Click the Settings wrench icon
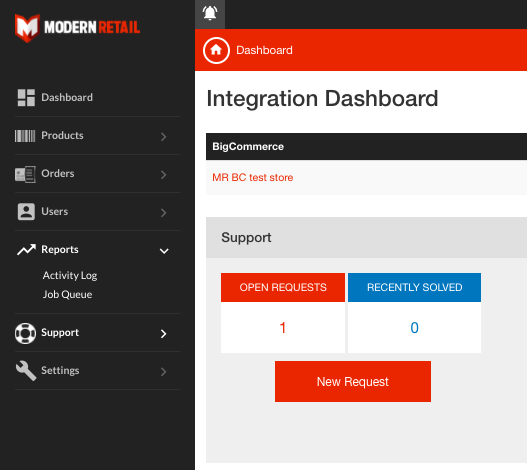Viewport: 527px width, 470px height. pyautogui.click(x=26, y=370)
